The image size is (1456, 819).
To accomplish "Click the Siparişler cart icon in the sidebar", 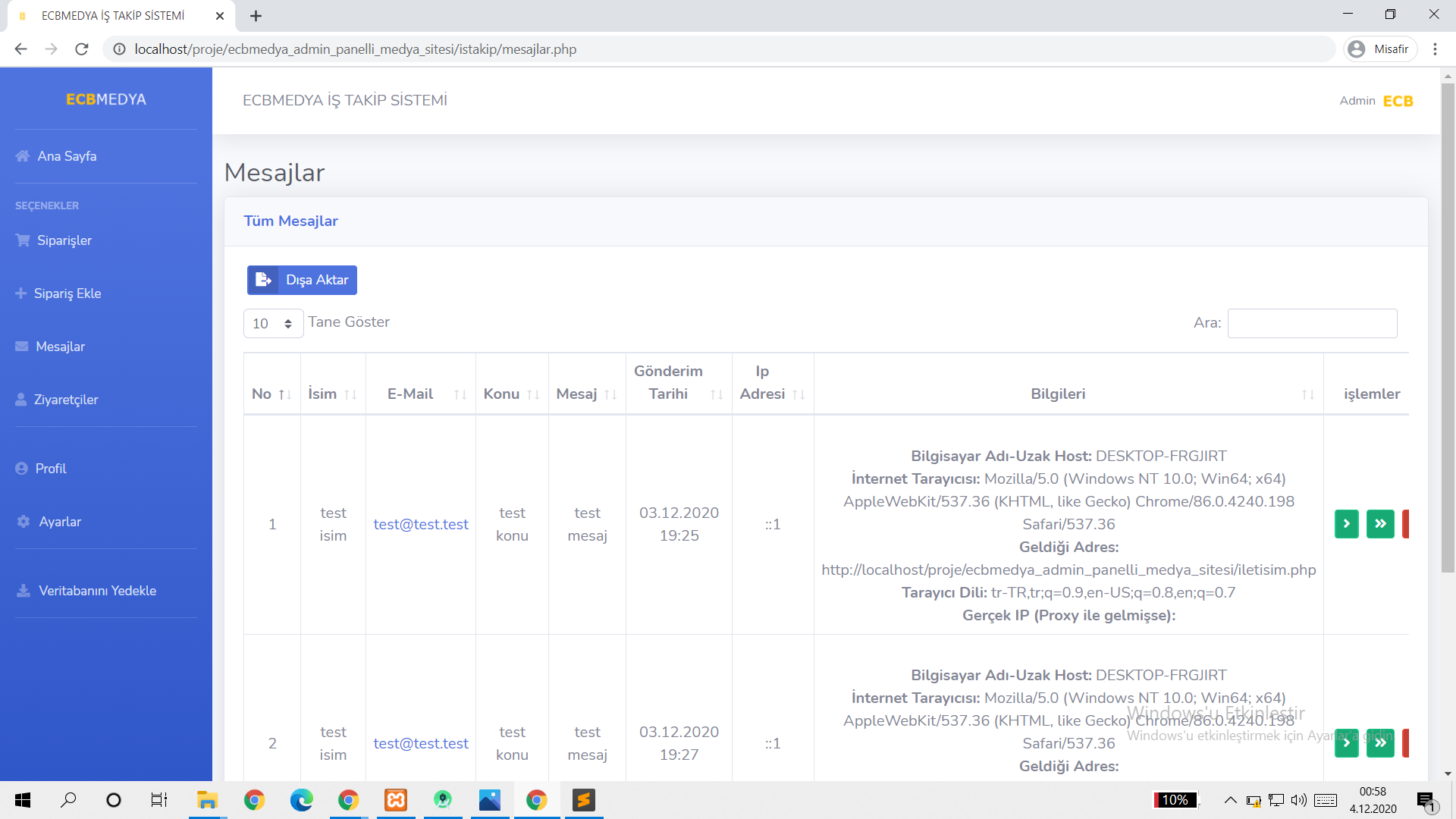I will [x=23, y=240].
